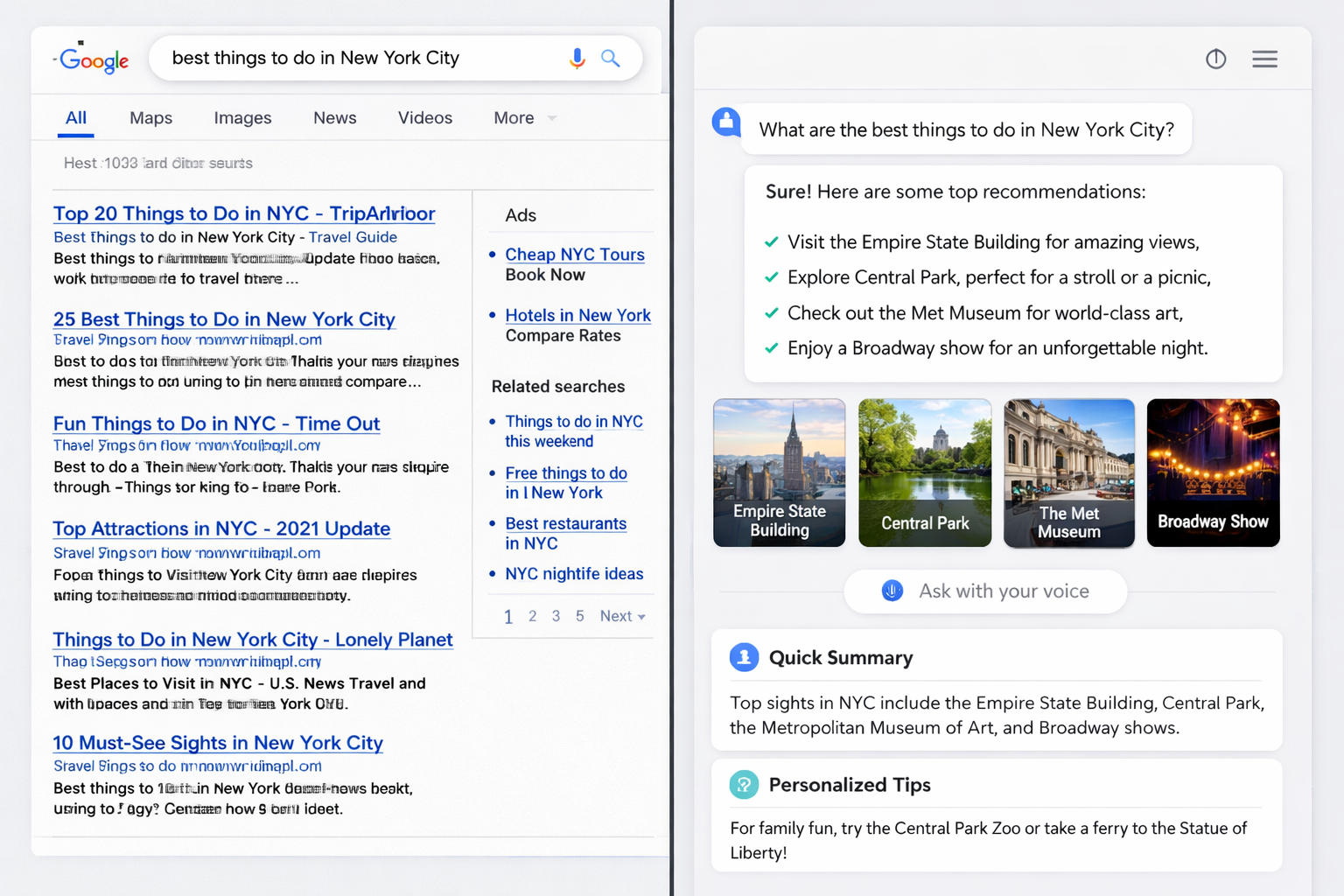Select the All search tab
This screenshot has height=896, width=1344.
click(x=76, y=117)
